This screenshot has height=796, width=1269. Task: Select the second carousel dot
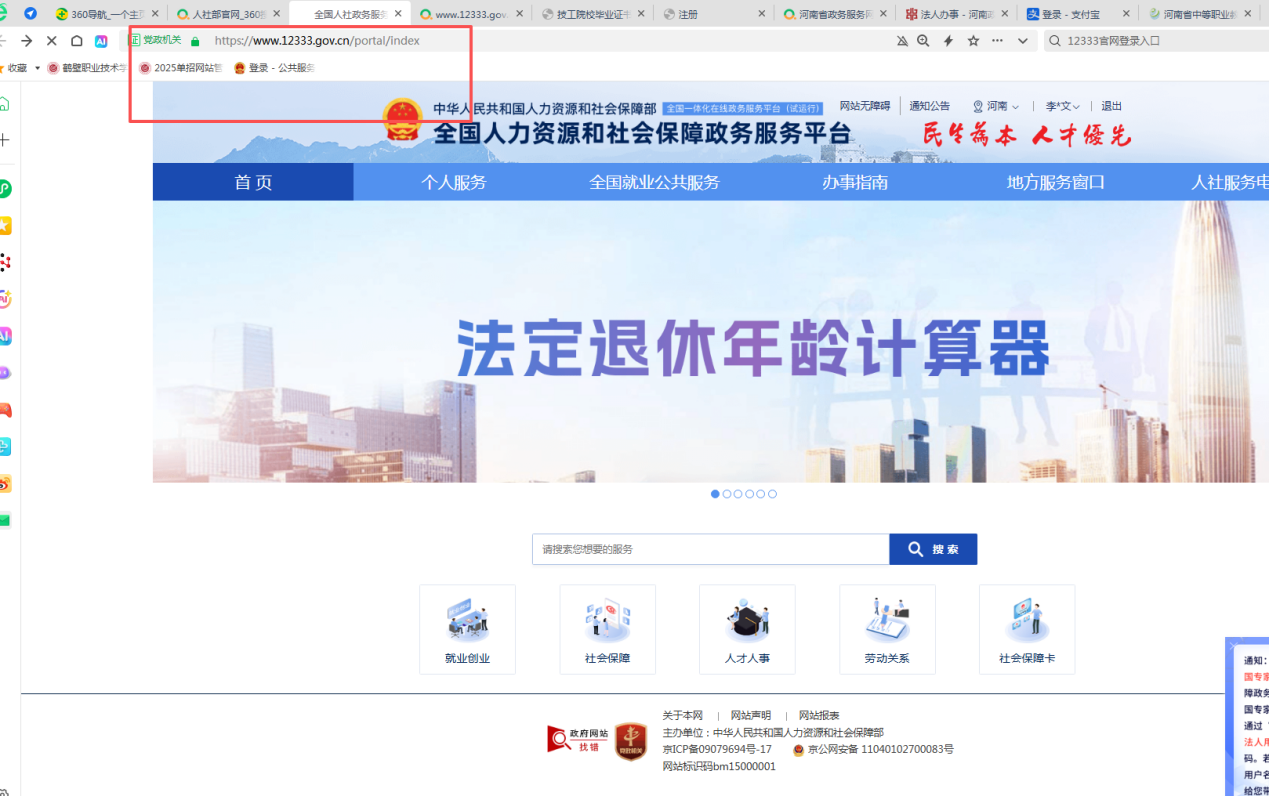pyautogui.click(x=727, y=494)
